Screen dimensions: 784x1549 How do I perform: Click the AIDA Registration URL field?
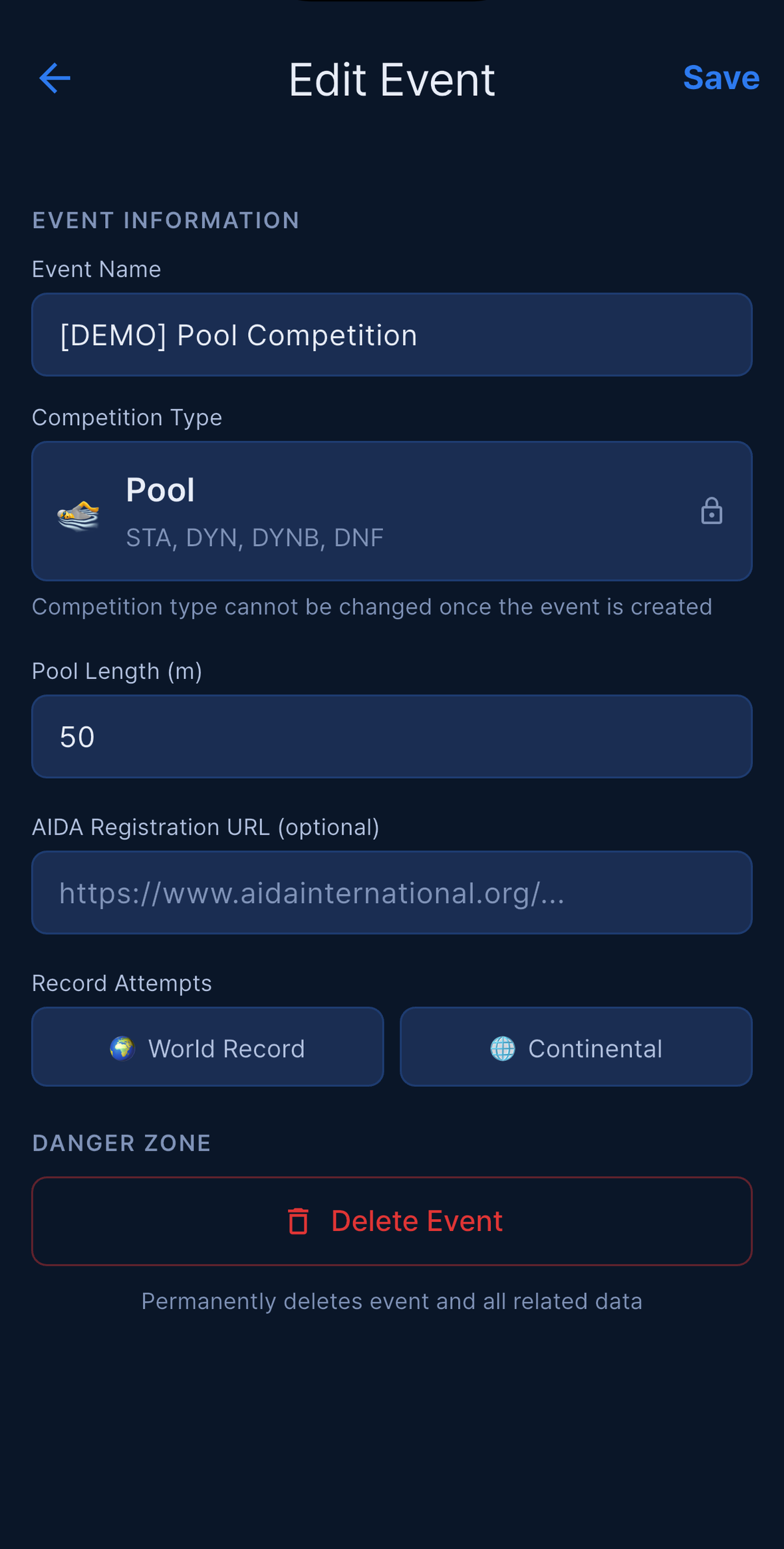tap(392, 893)
